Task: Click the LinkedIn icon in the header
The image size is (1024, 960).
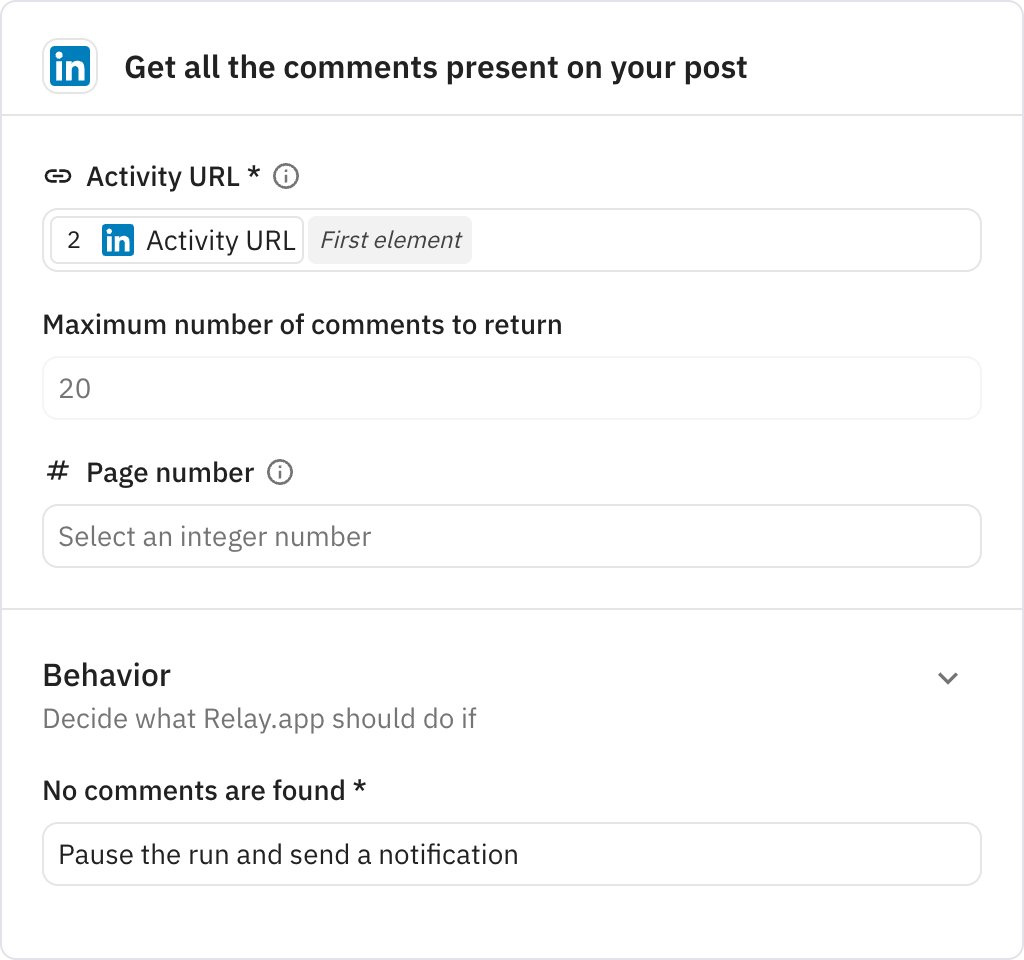Action: 69,67
